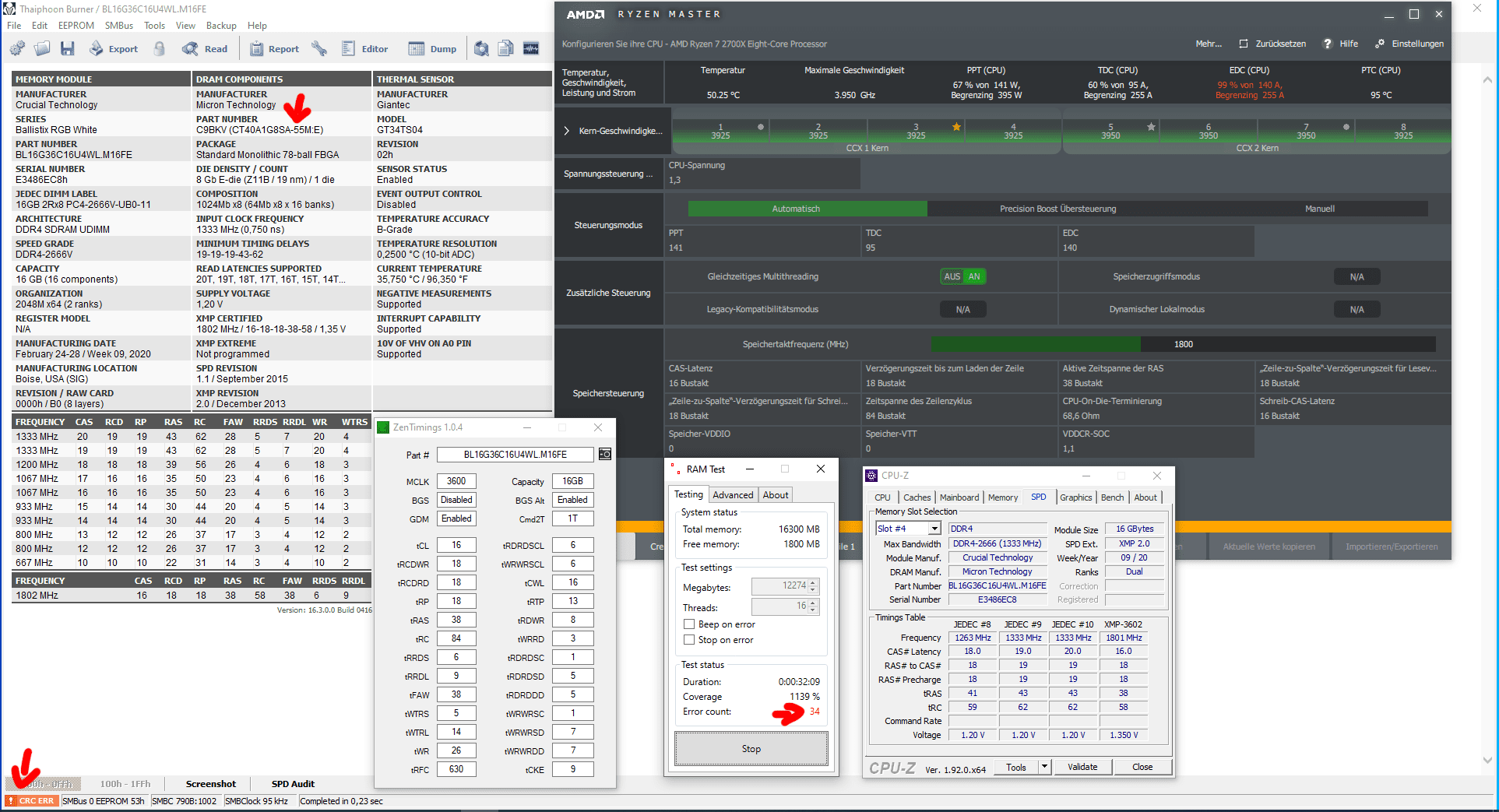1499x812 pixels.
Task: Click the Thaiphoon Burner title bar icon
Action: point(9,9)
